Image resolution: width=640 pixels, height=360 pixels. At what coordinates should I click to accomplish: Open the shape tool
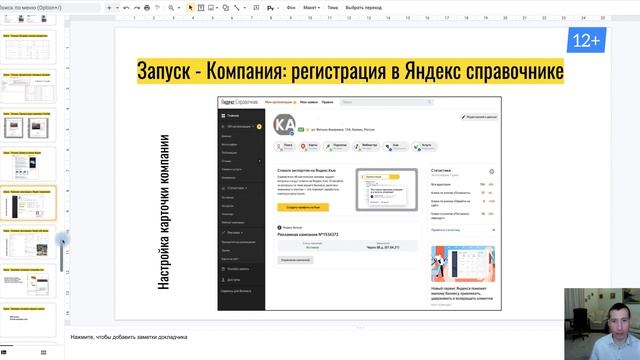225,8
